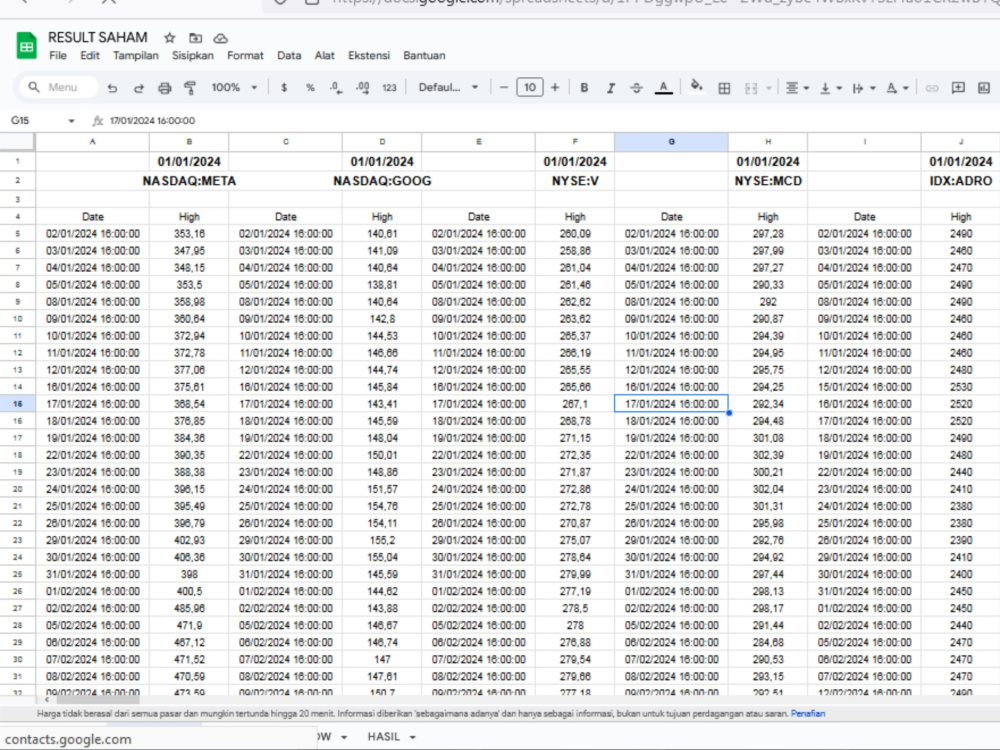Expand merge cells dropdown arrow
The height and width of the screenshot is (750, 1000).
768,88
